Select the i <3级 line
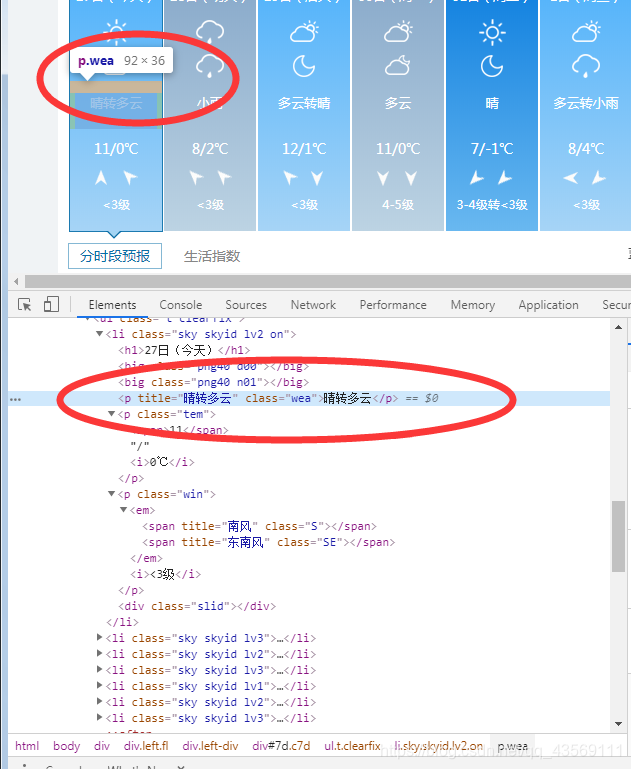Image resolution: width=631 pixels, height=769 pixels. point(166,574)
